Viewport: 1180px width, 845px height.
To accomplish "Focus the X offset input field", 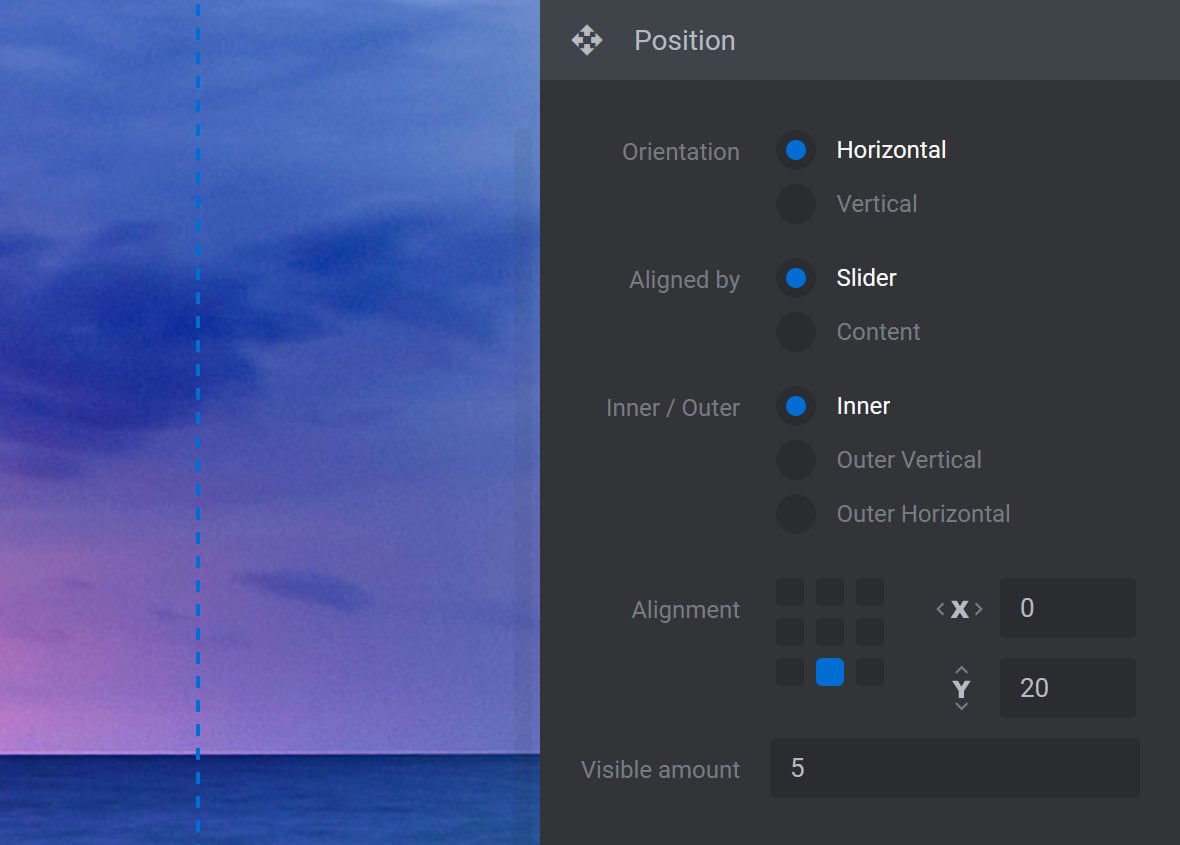I will click(1067, 608).
